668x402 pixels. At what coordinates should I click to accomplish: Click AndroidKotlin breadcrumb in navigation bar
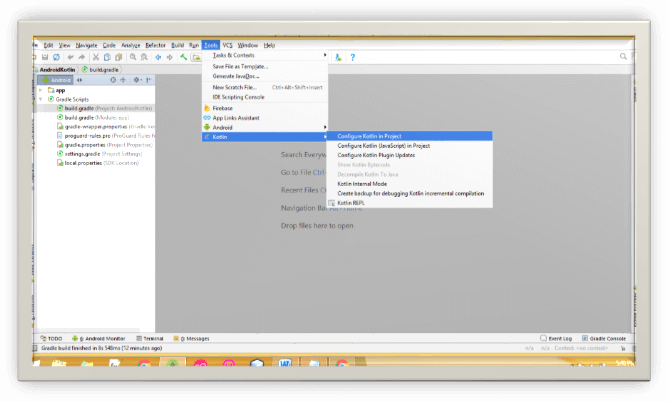pos(58,69)
